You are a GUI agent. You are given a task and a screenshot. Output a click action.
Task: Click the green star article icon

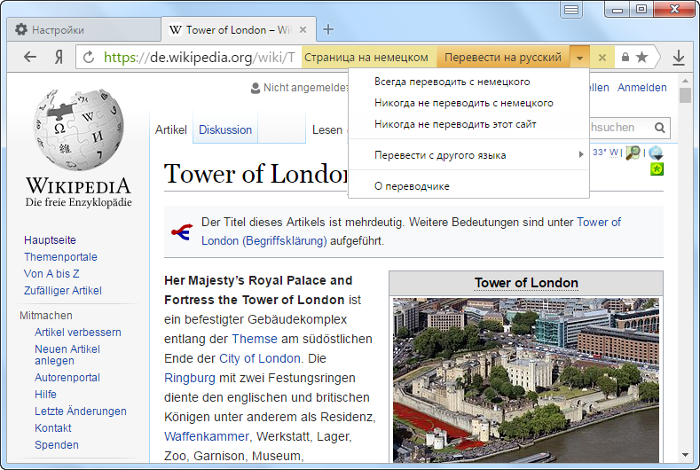click(657, 169)
